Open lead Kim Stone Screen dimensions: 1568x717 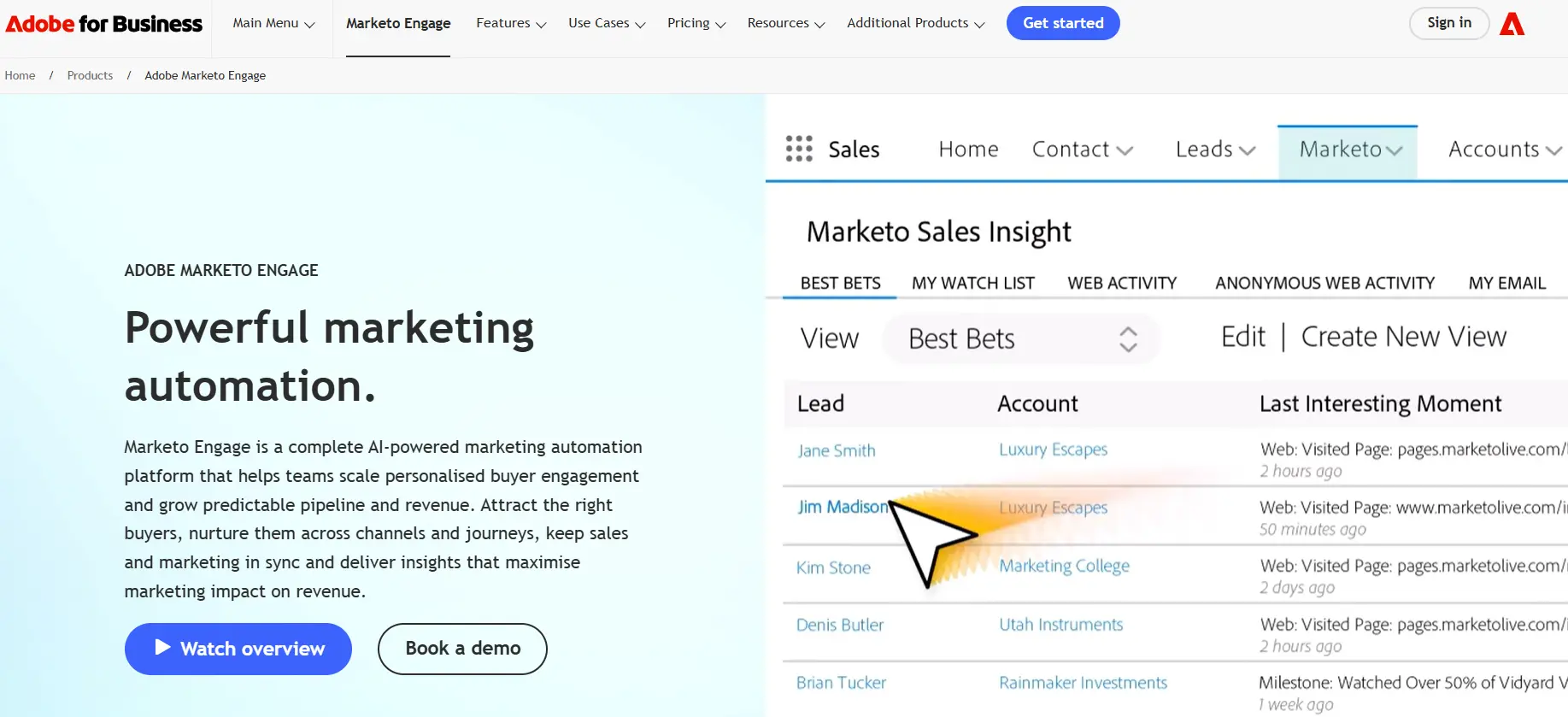(x=833, y=567)
